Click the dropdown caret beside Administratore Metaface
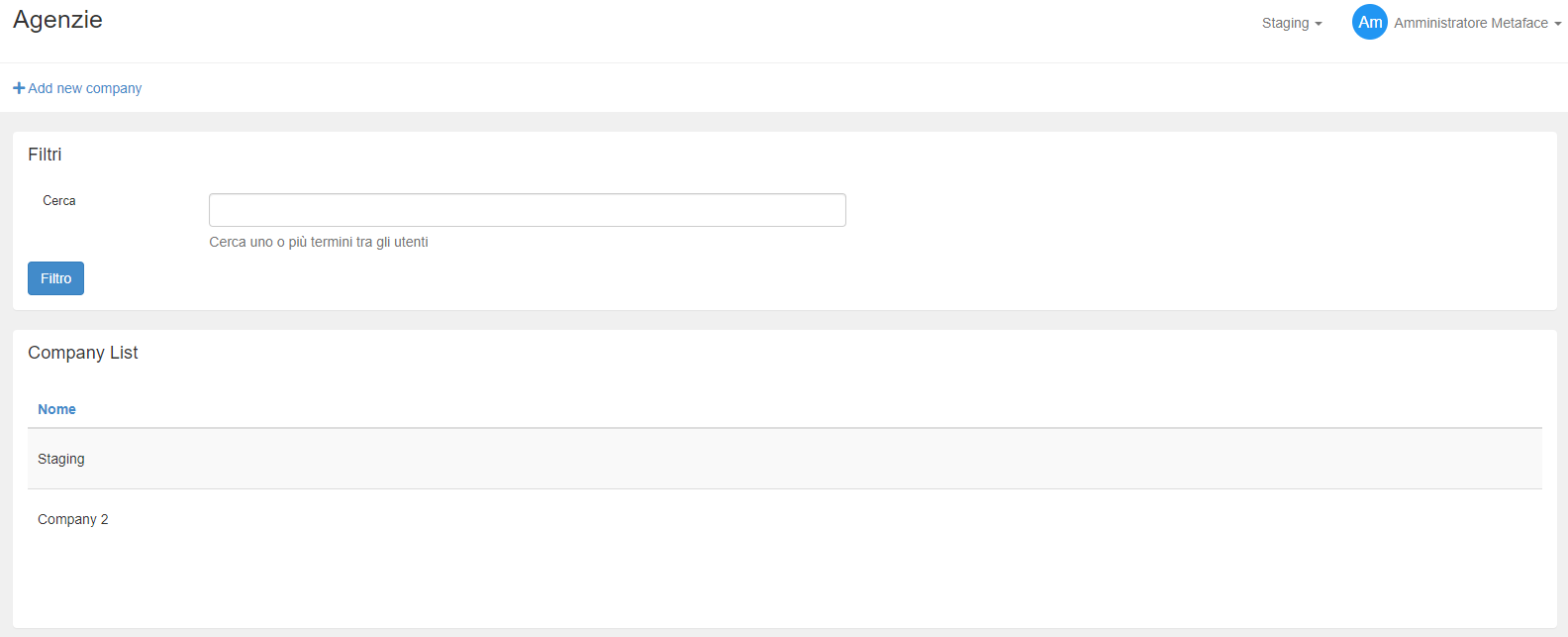Image resolution: width=1568 pixels, height=637 pixels. click(x=1557, y=25)
